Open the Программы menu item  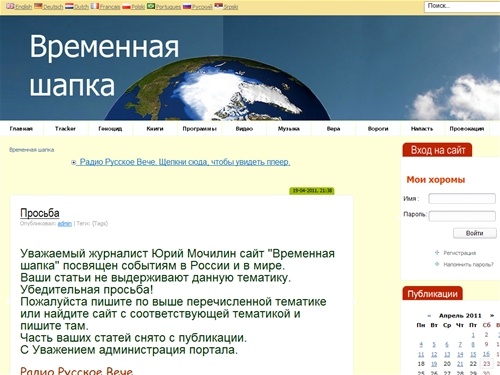[200, 129]
